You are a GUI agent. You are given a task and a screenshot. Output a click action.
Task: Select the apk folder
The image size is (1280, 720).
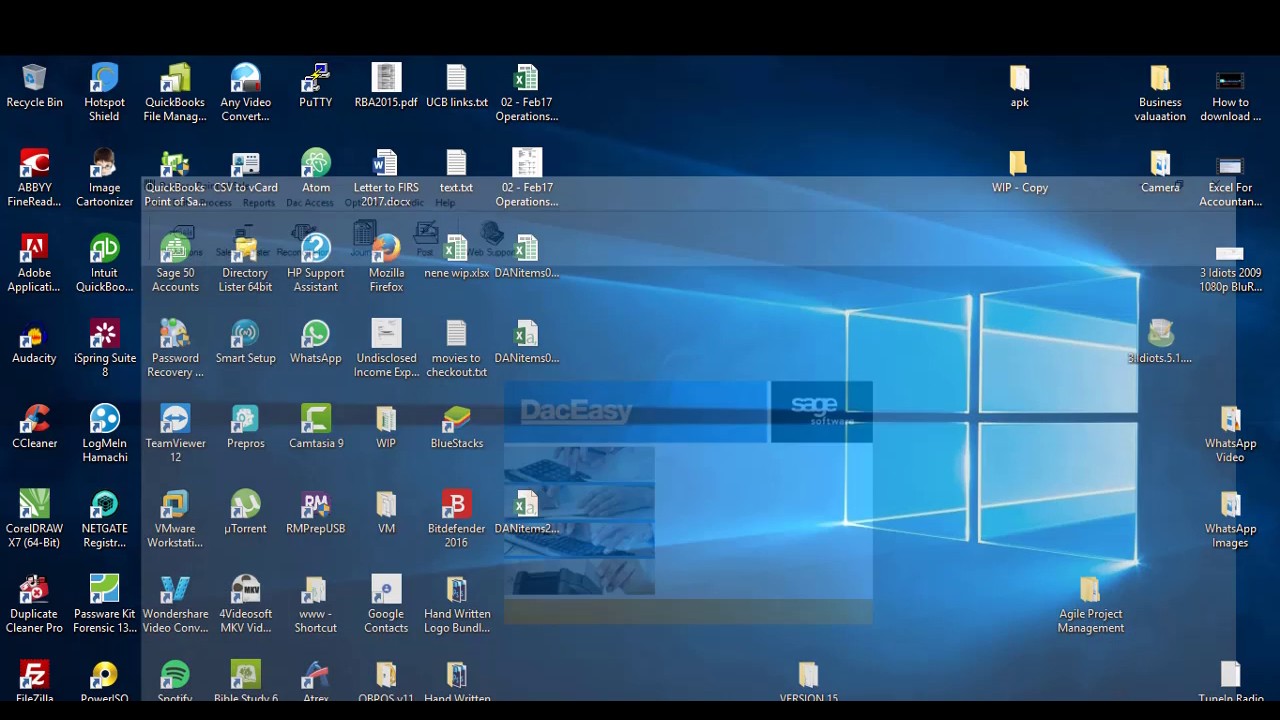tap(1019, 86)
